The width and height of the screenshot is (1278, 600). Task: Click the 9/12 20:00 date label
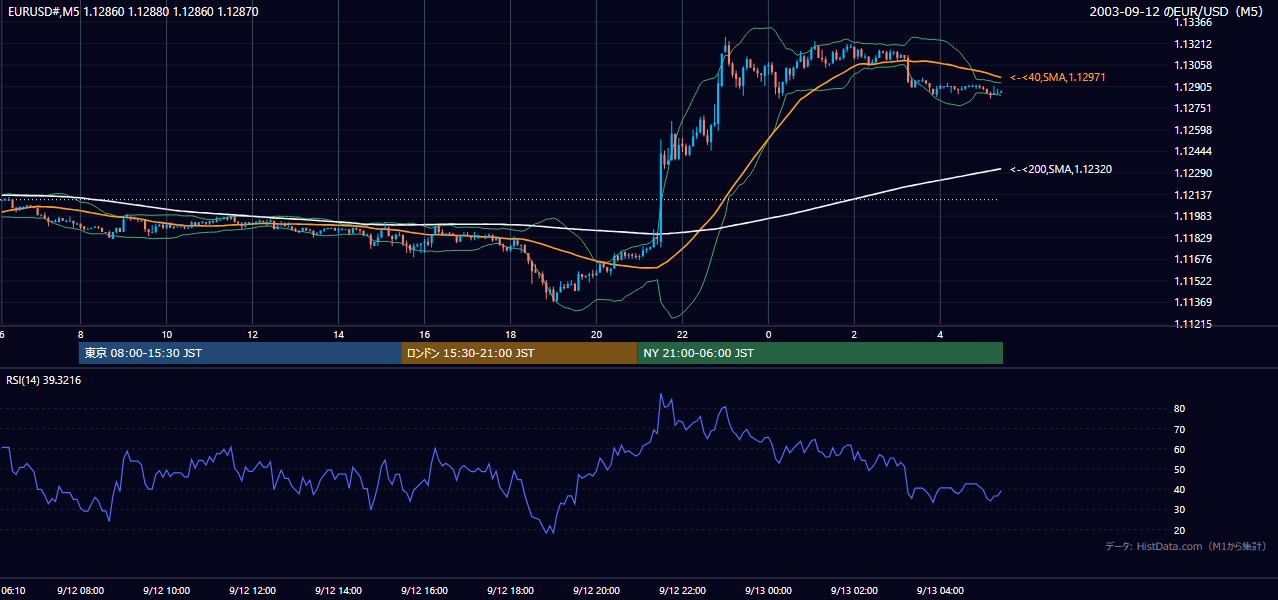[596, 591]
